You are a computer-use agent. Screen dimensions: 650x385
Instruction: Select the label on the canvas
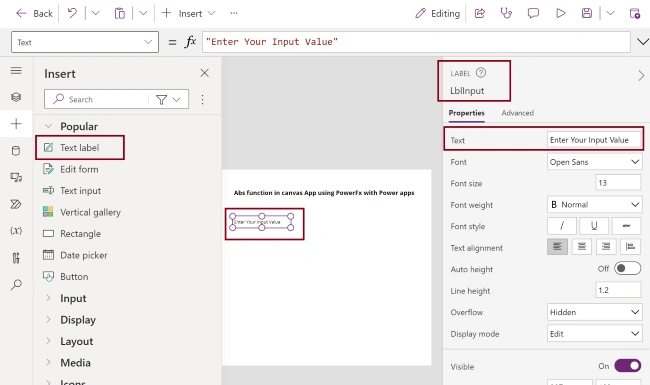262,222
